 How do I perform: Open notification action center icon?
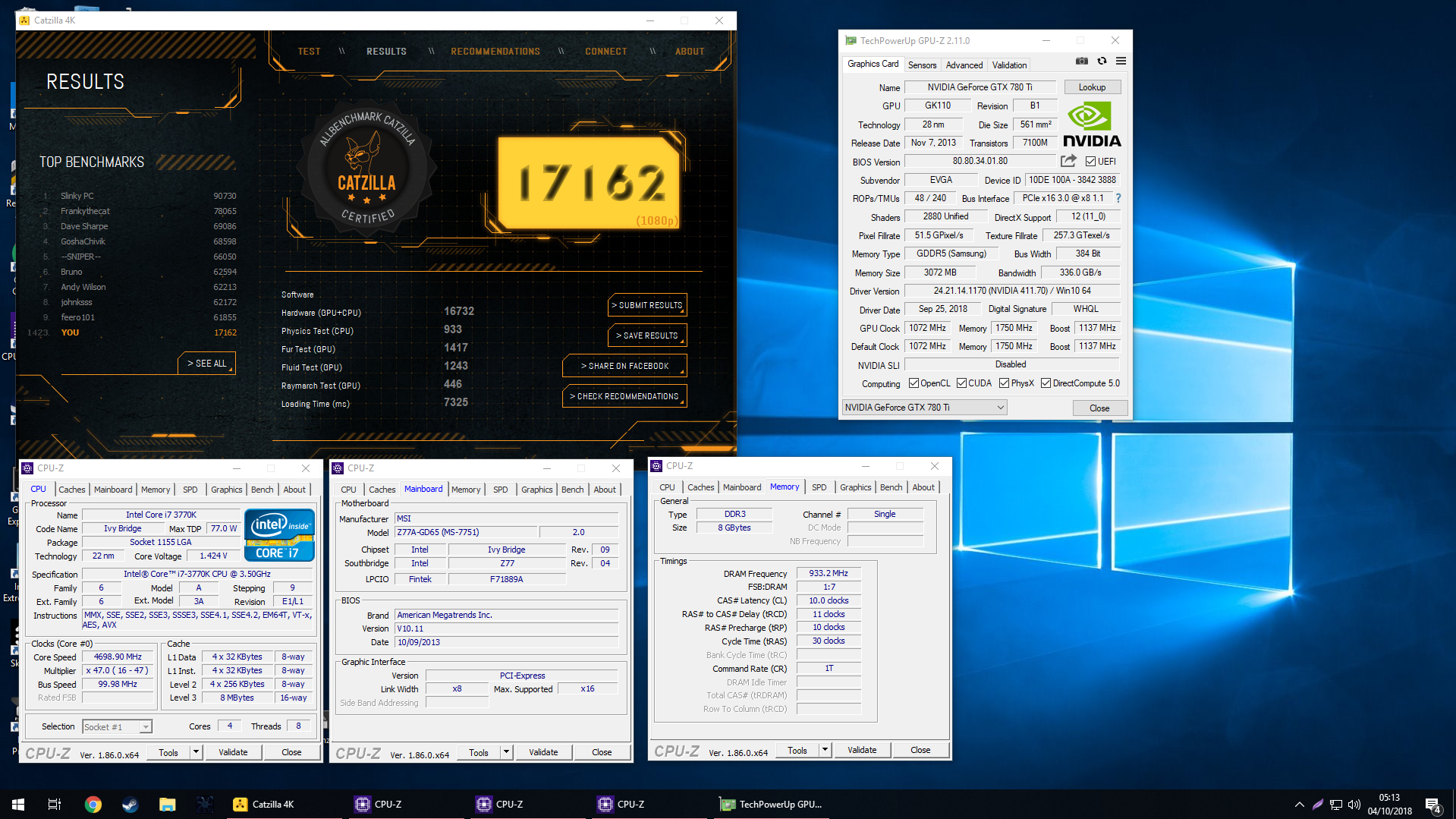tap(1433, 805)
